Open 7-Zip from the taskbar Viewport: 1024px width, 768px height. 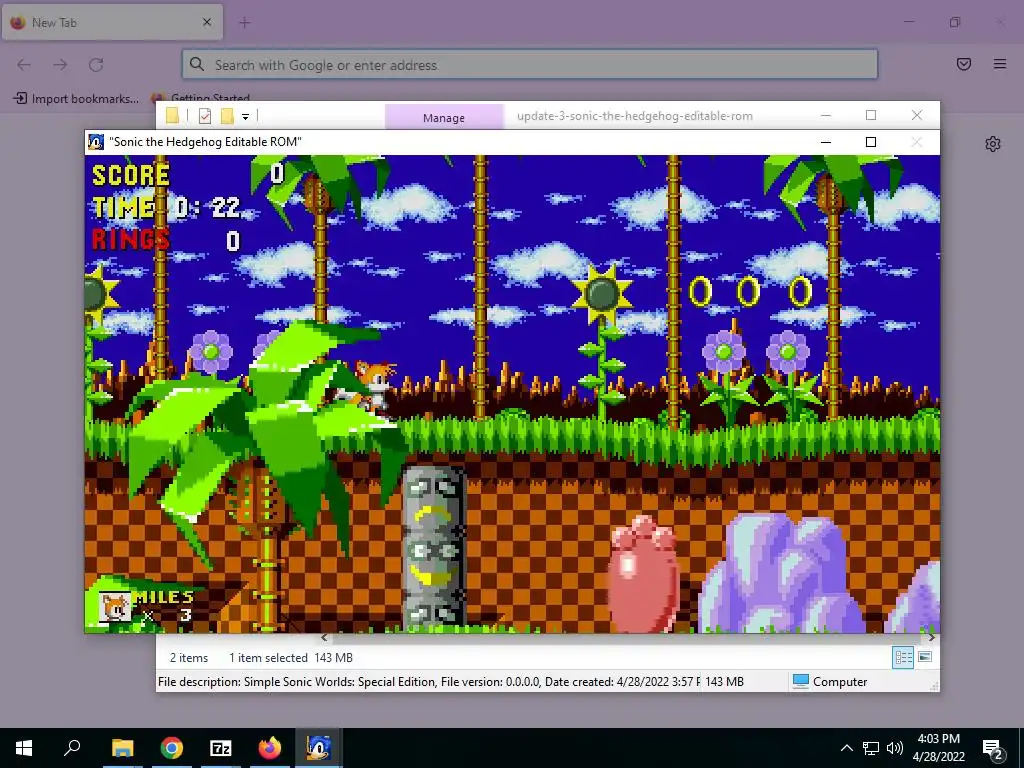click(x=221, y=748)
